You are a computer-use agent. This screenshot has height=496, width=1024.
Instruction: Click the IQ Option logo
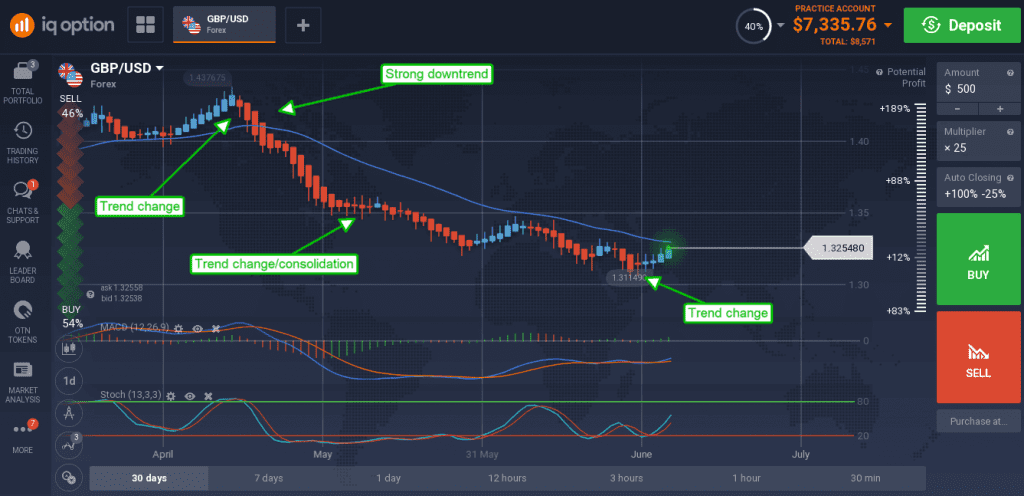click(62, 25)
